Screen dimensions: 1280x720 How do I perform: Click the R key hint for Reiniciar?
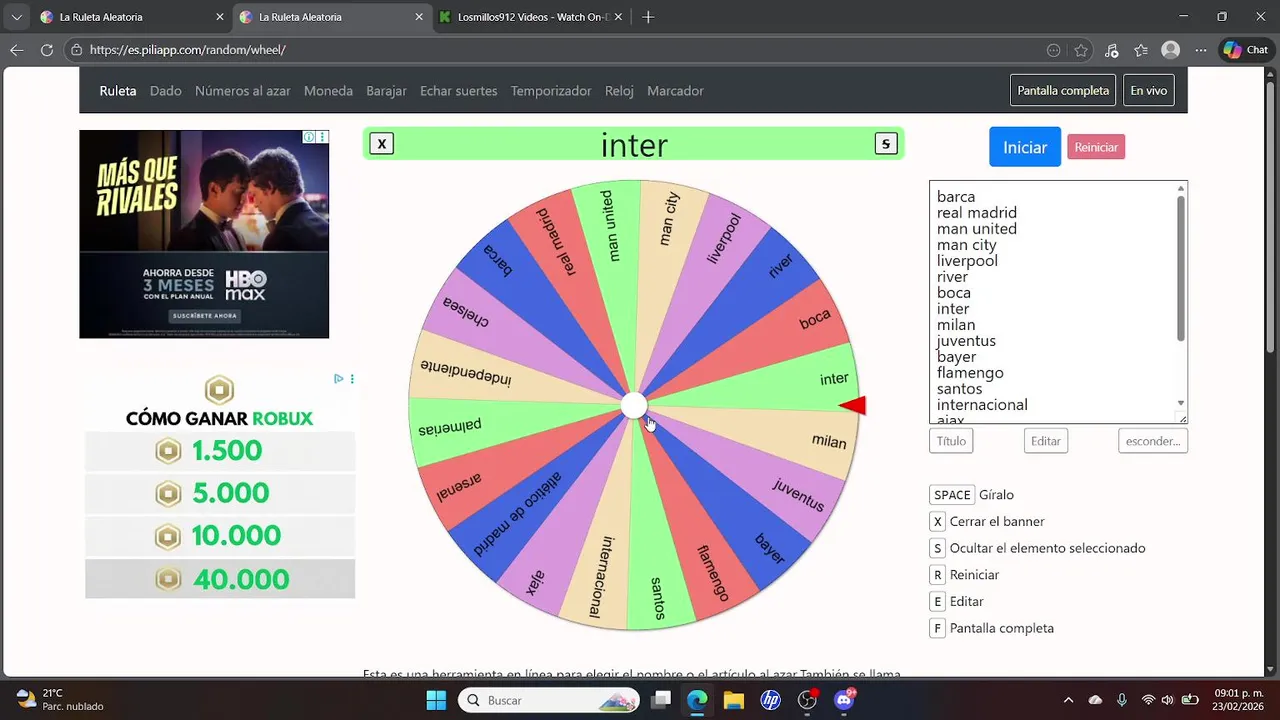[x=937, y=575]
